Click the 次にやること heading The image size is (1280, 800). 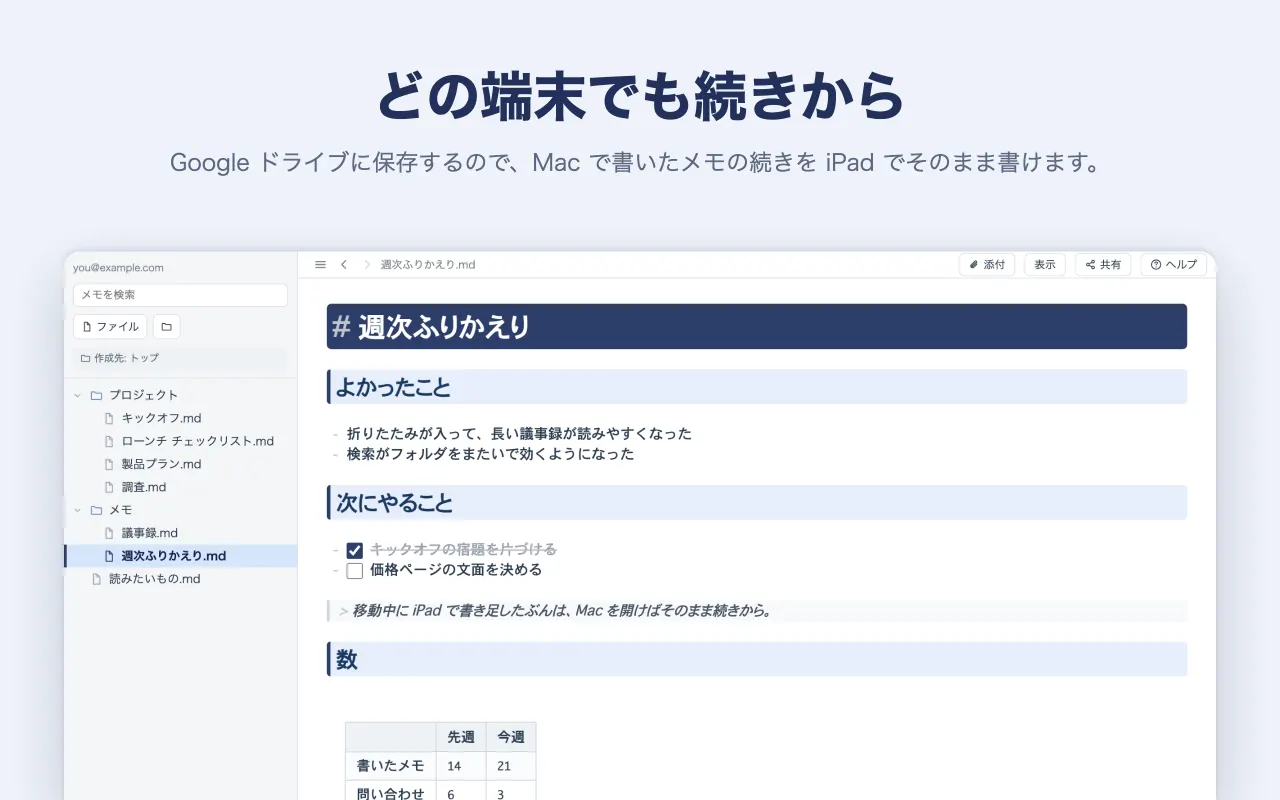[x=757, y=503]
